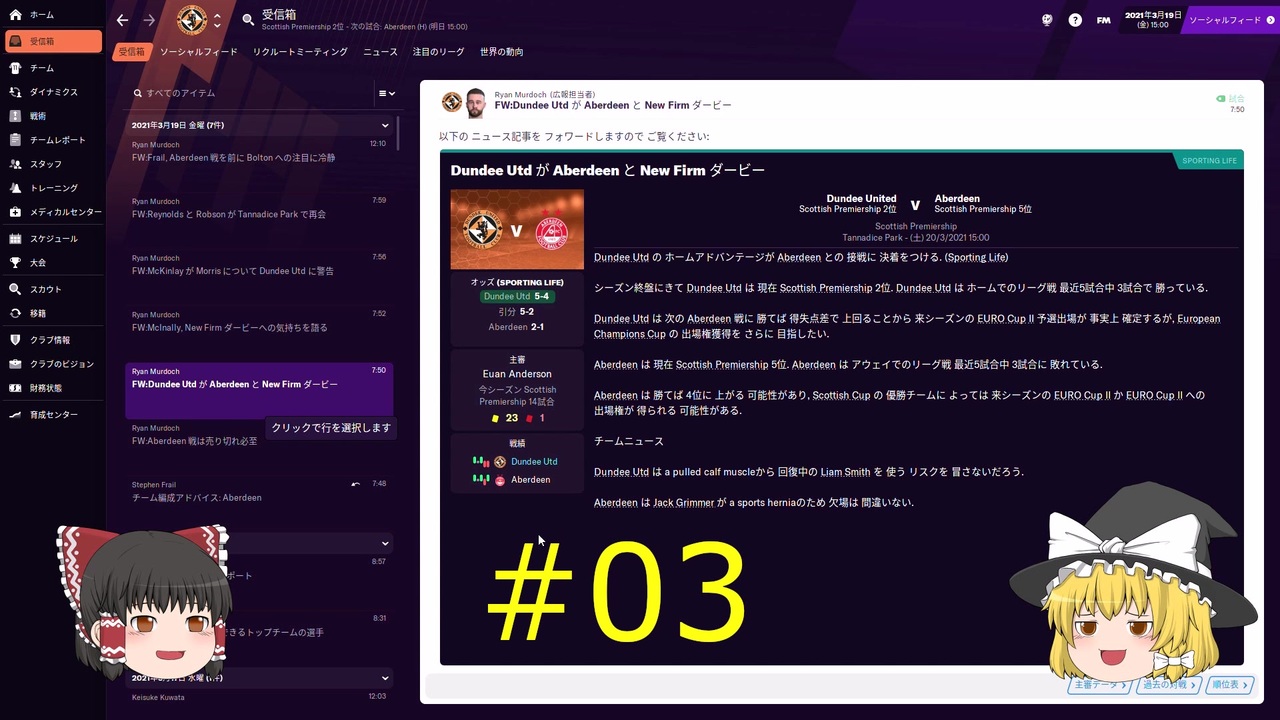Viewport: 1280px width, 720px height.
Task: Click the 試合 tag on the message
Action: point(1231,99)
